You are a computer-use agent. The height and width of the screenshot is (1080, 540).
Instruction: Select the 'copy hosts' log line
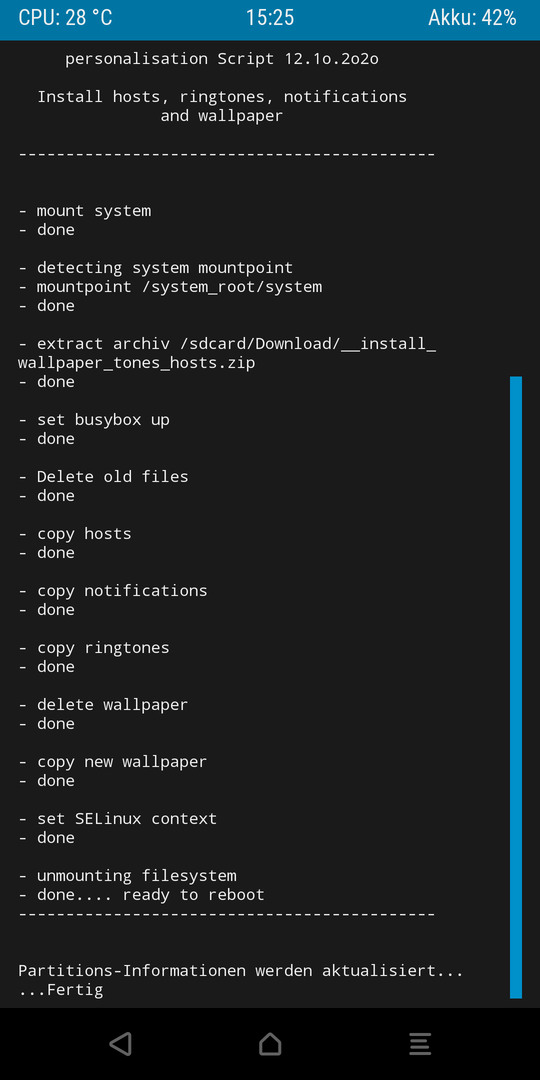74,534
